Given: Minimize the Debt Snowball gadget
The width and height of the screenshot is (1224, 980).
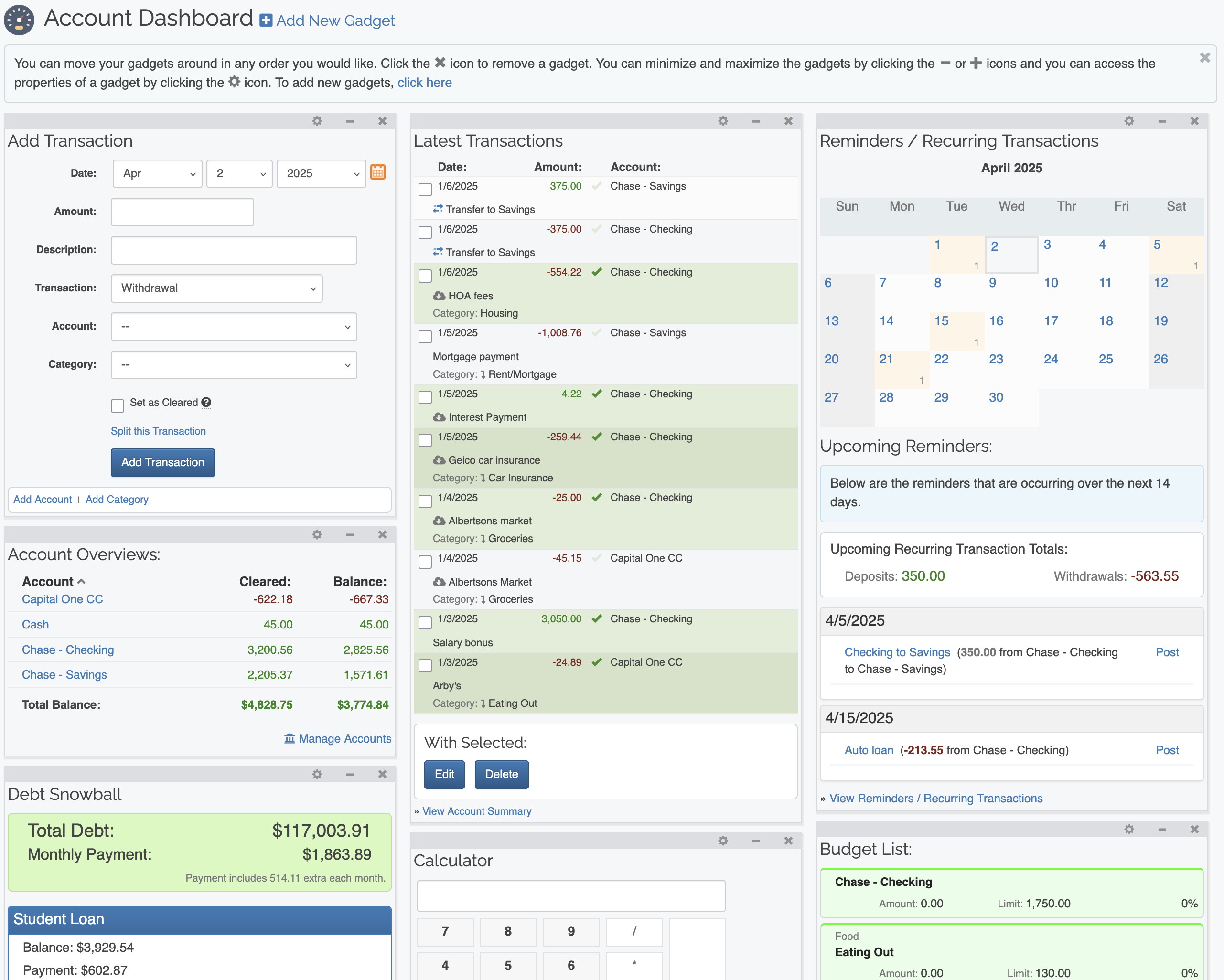Looking at the screenshot, I should pos(350,774).
